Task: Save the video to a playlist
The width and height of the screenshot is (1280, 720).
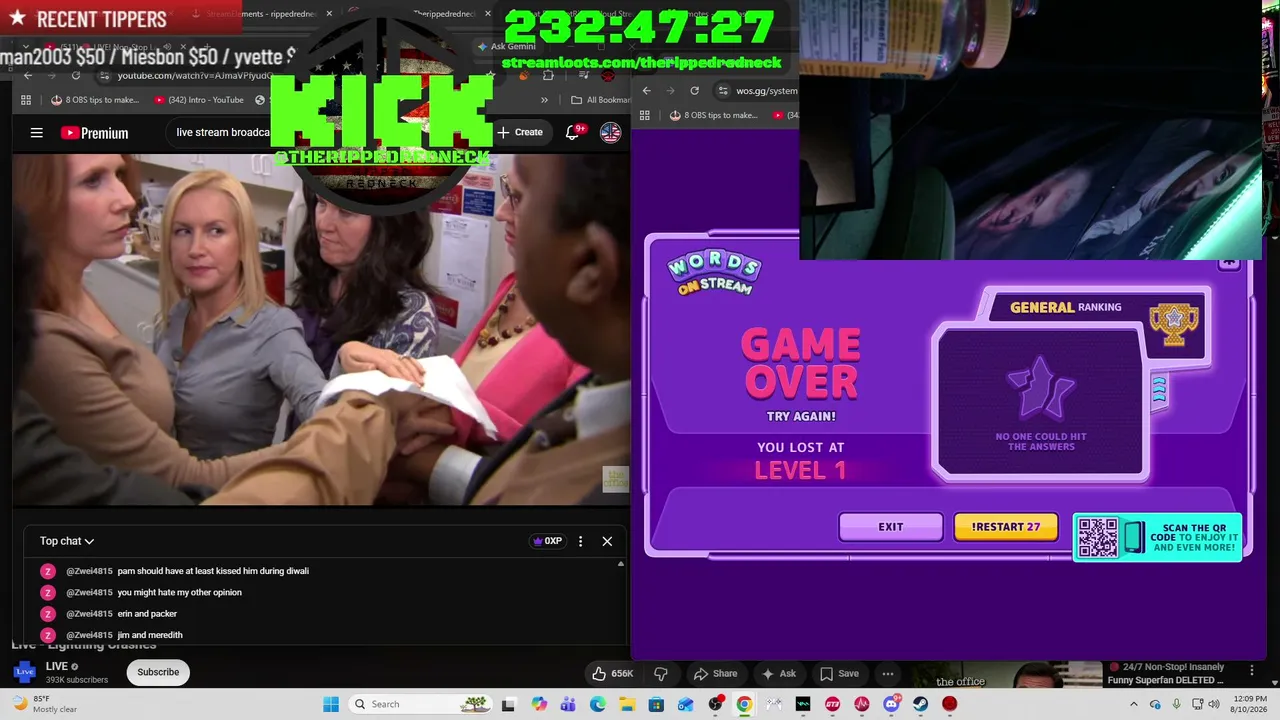Action: 838,673
